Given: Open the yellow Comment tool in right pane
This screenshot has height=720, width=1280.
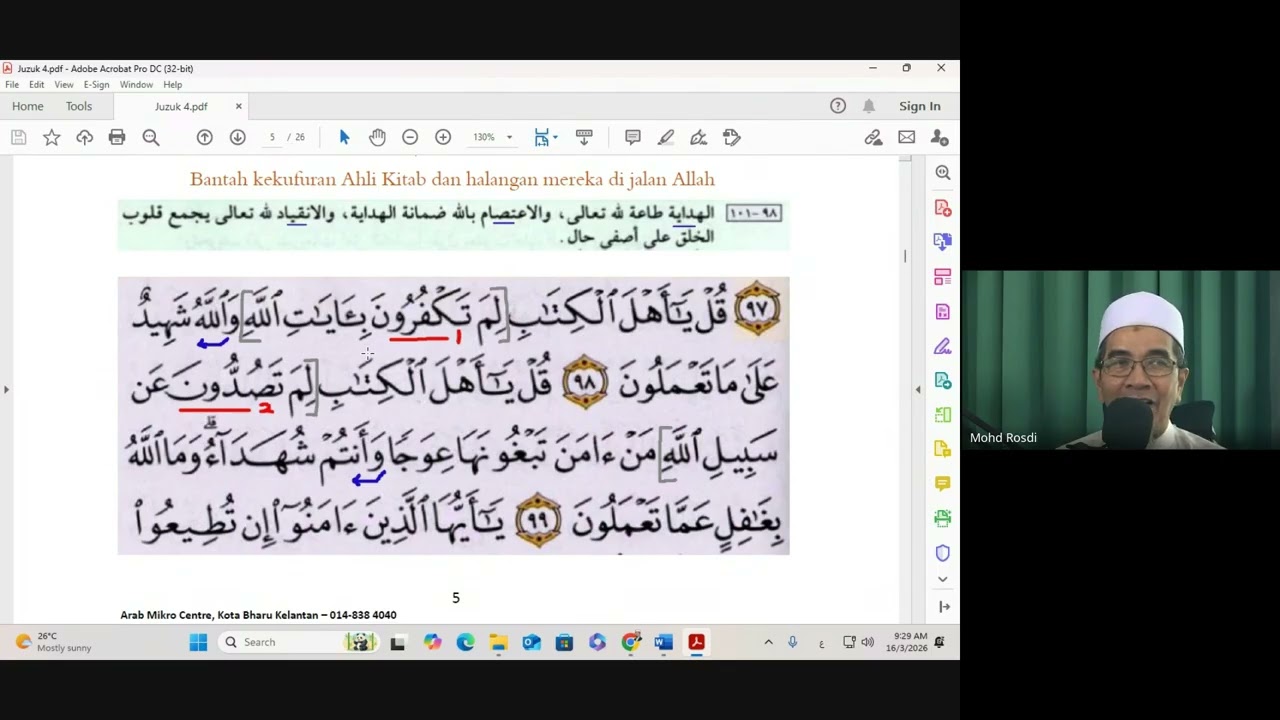Looking at the screenshot, I should click(x=942, y=483).
